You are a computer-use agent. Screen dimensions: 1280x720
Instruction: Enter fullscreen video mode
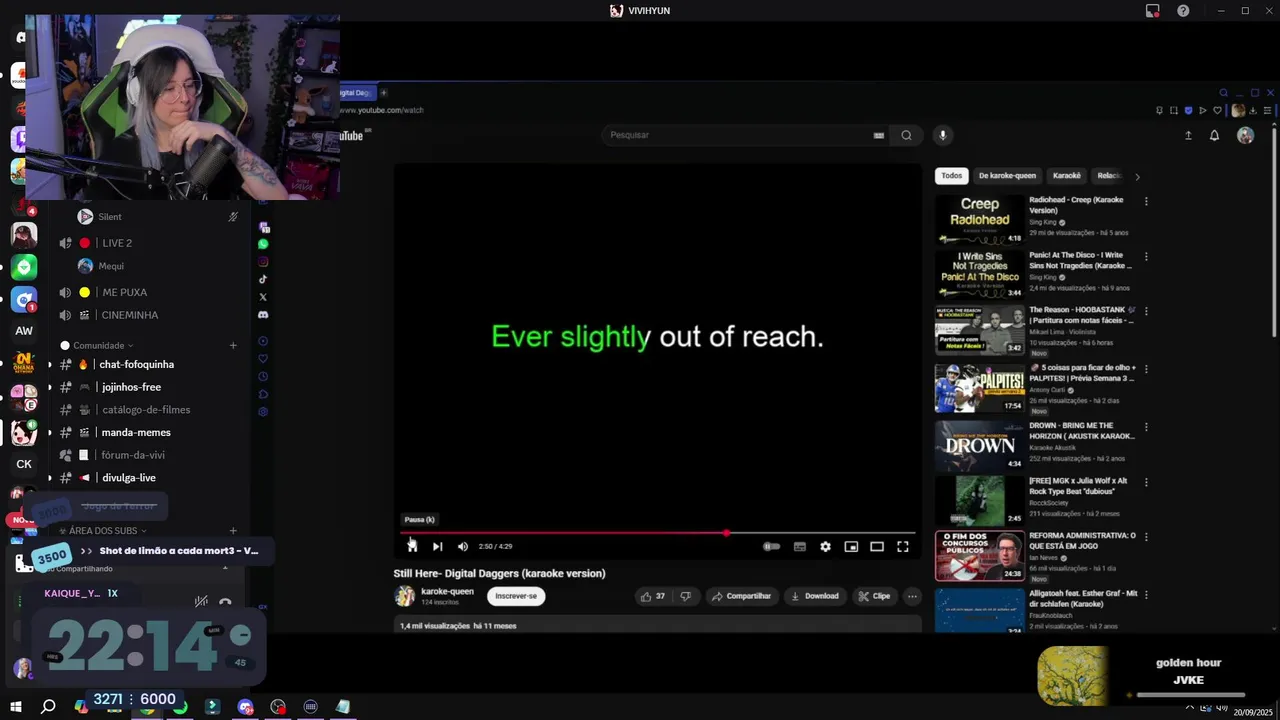pyautogui.click(x=903, y=546)
